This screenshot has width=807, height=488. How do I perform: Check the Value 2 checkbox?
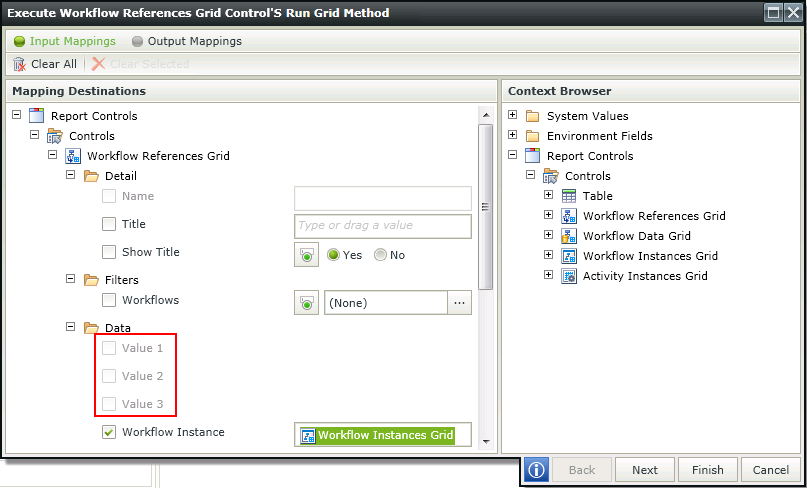coord(109,376)
